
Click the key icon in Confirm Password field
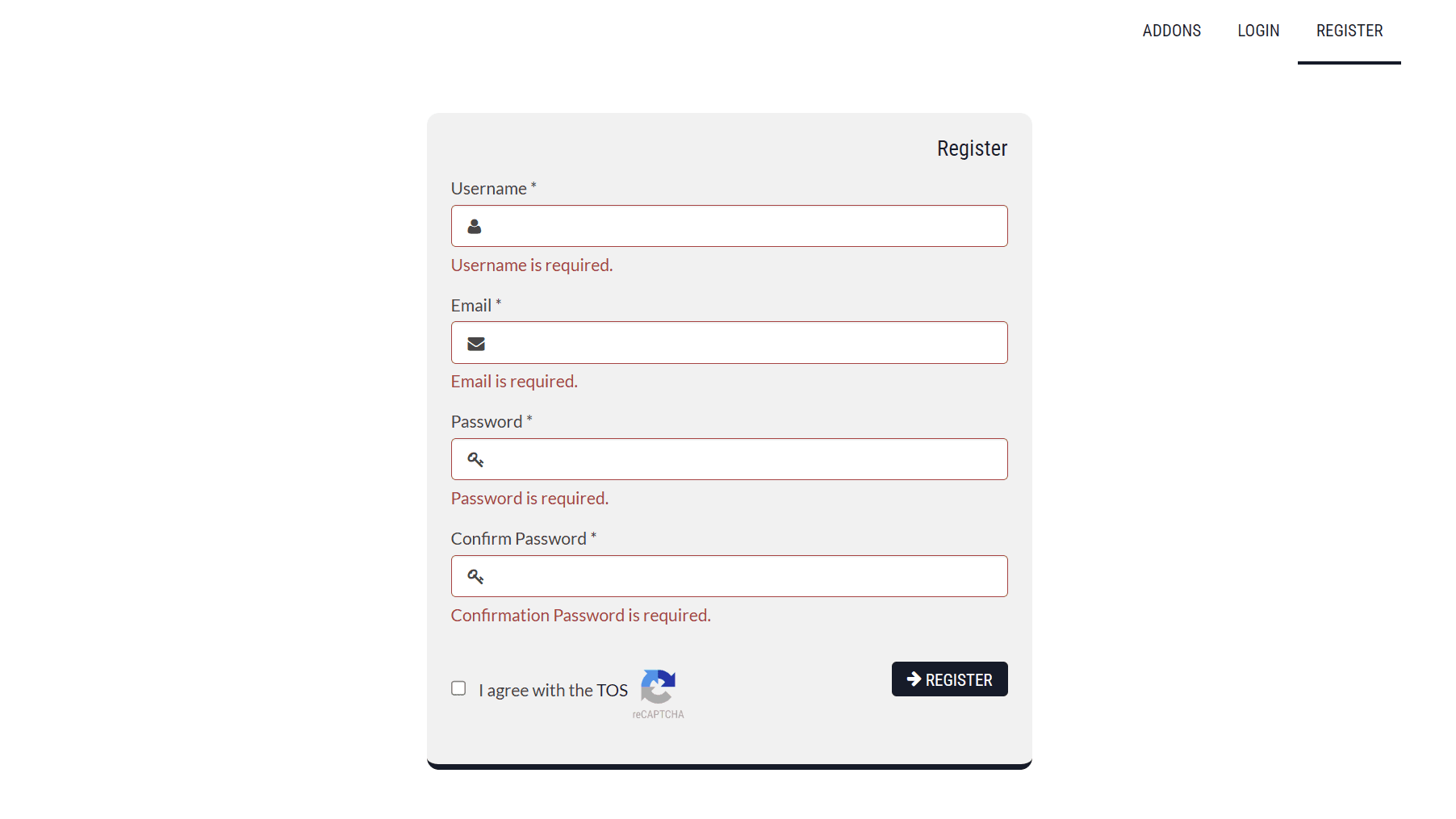click(x=475, y=577)
